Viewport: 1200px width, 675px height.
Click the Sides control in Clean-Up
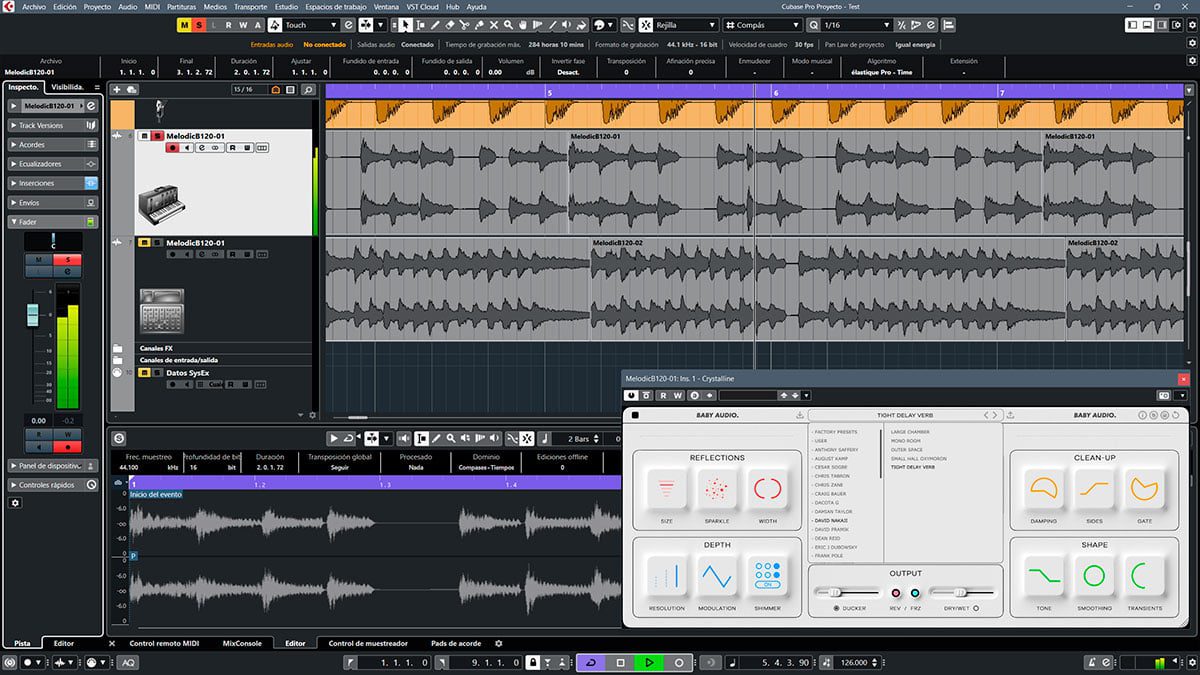(x=1094, y=489)
